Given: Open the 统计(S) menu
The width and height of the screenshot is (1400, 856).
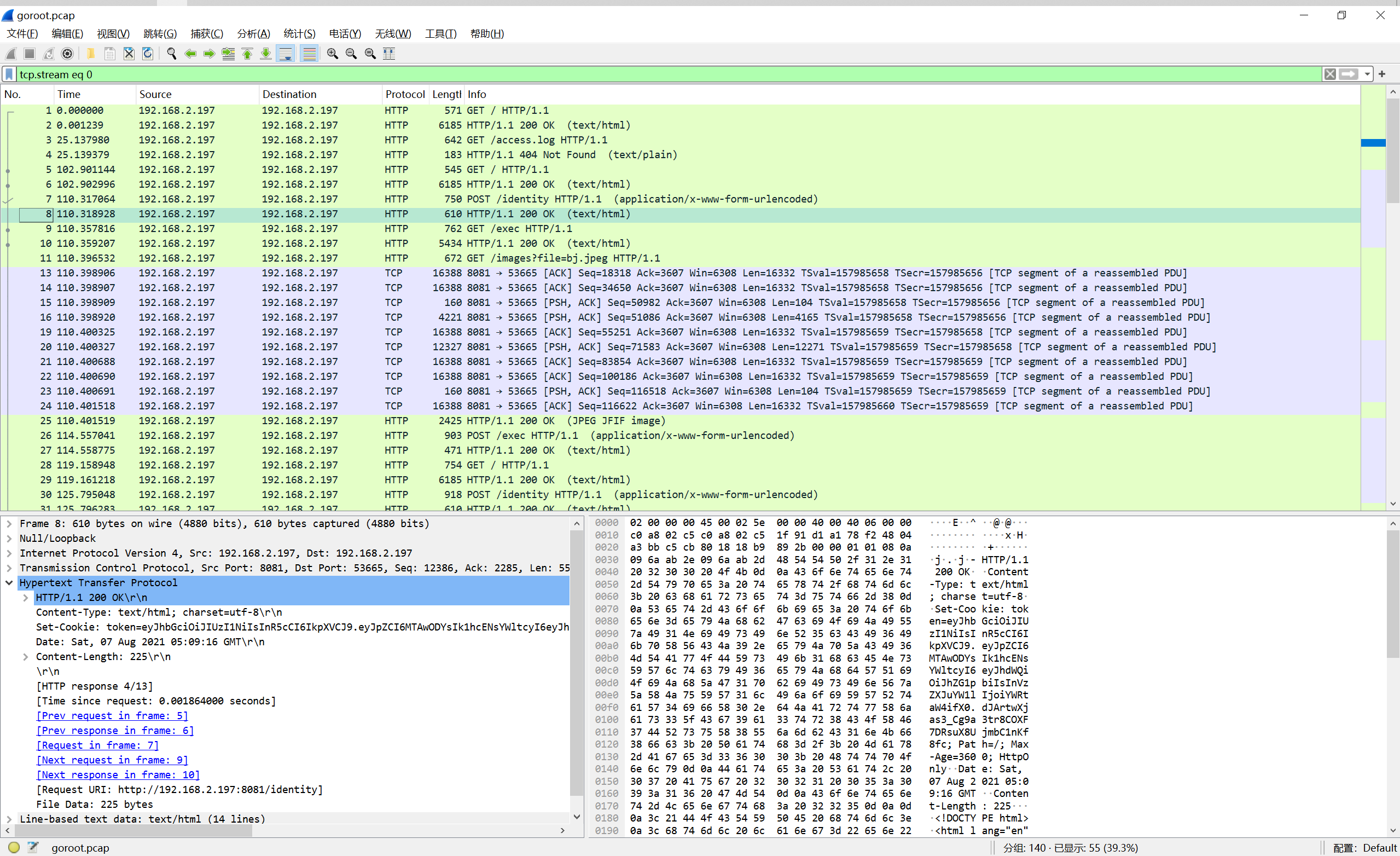Looking at the screenshot, I should [299, 33].
